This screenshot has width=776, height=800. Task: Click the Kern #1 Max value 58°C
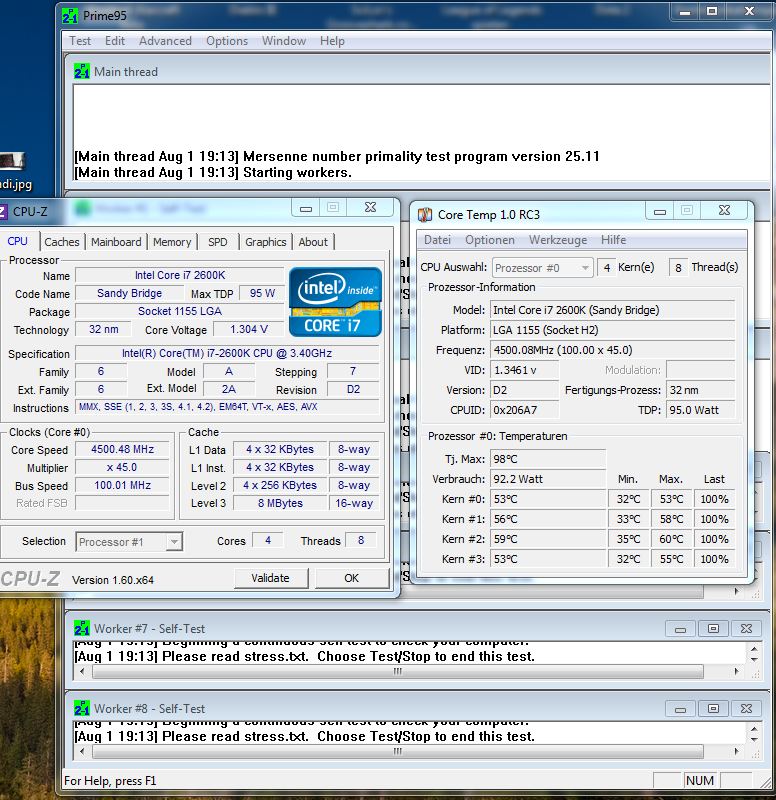671,519
